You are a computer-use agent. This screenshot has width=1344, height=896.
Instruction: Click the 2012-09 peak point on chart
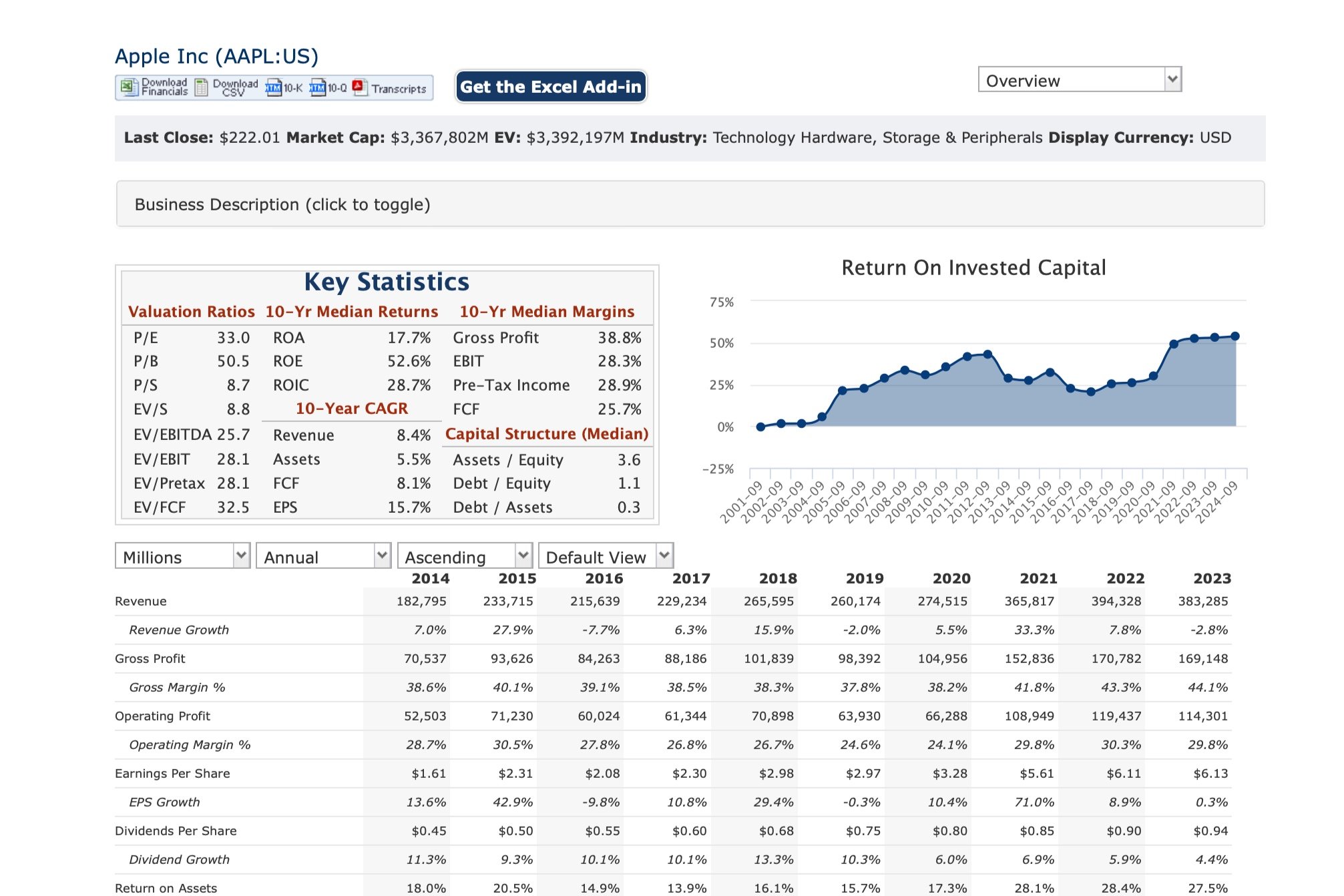[x=987, y=355]
